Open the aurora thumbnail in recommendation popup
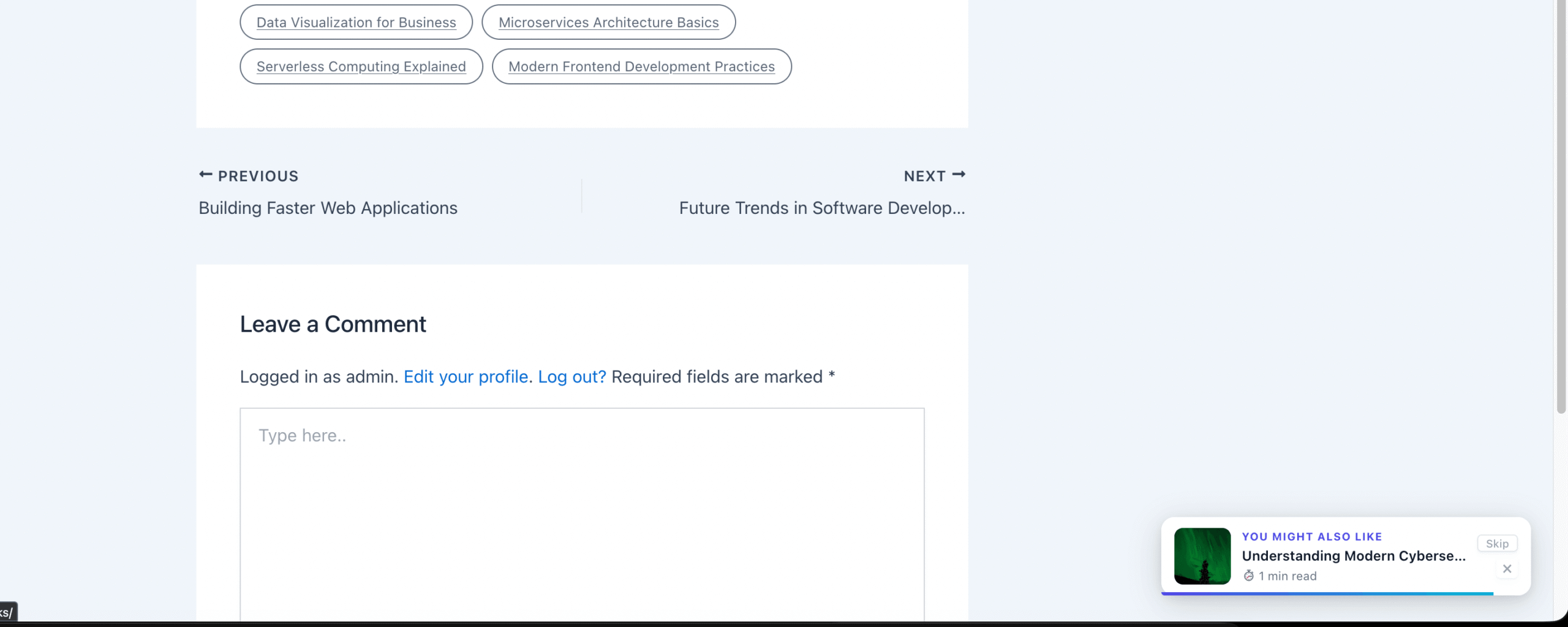The image size is (1568, 627). point(1202,556)
